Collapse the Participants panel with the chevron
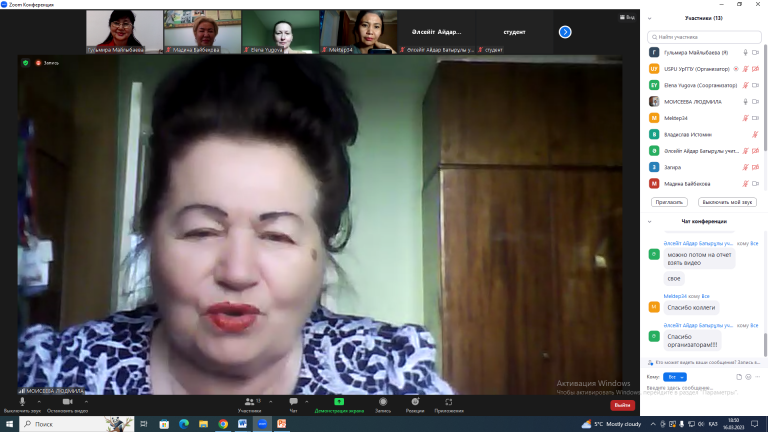Screen dimensions: 768x432 651,18
